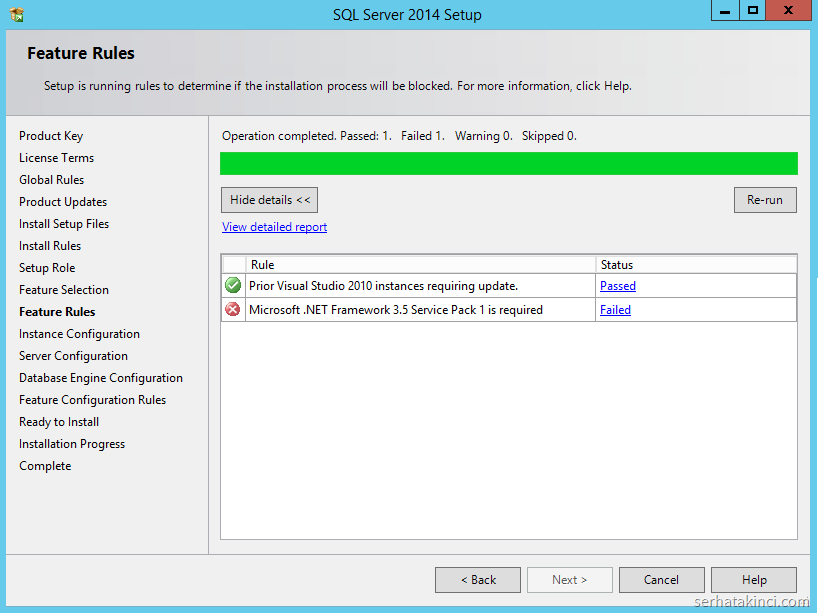The image size is (818, 613).
Task: Select the Install Rules step
Action: click(50, 246)
